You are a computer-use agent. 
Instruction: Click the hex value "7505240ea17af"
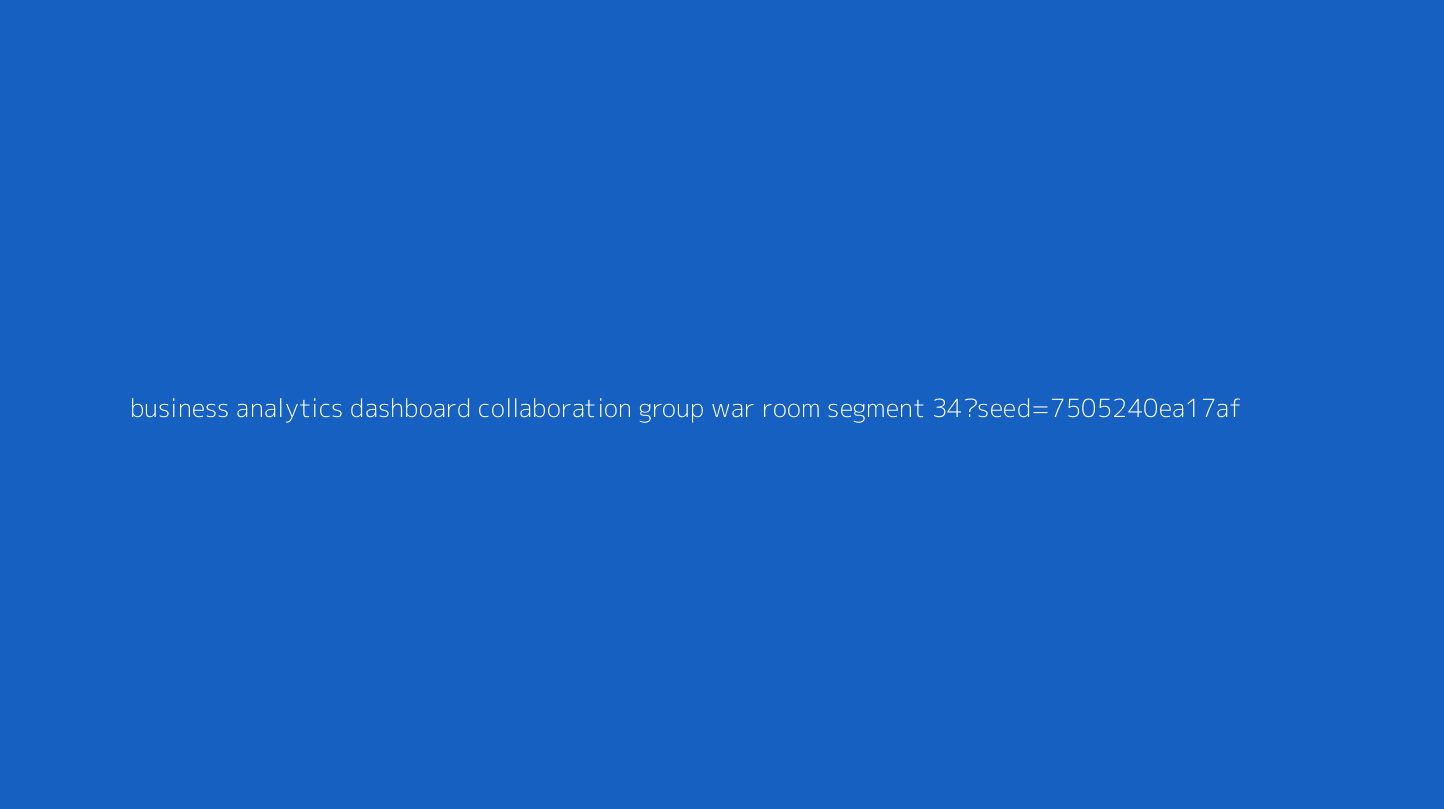point(1145,408)
